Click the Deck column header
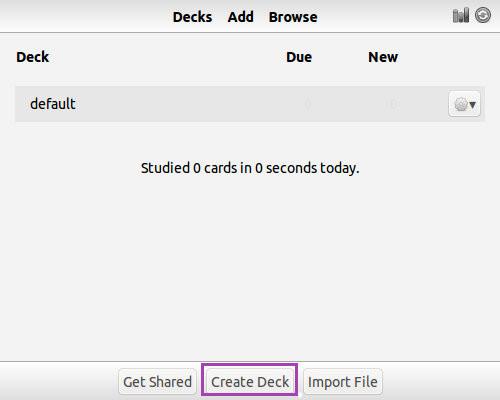The image size is (500, 400). [x=33, y=57]
